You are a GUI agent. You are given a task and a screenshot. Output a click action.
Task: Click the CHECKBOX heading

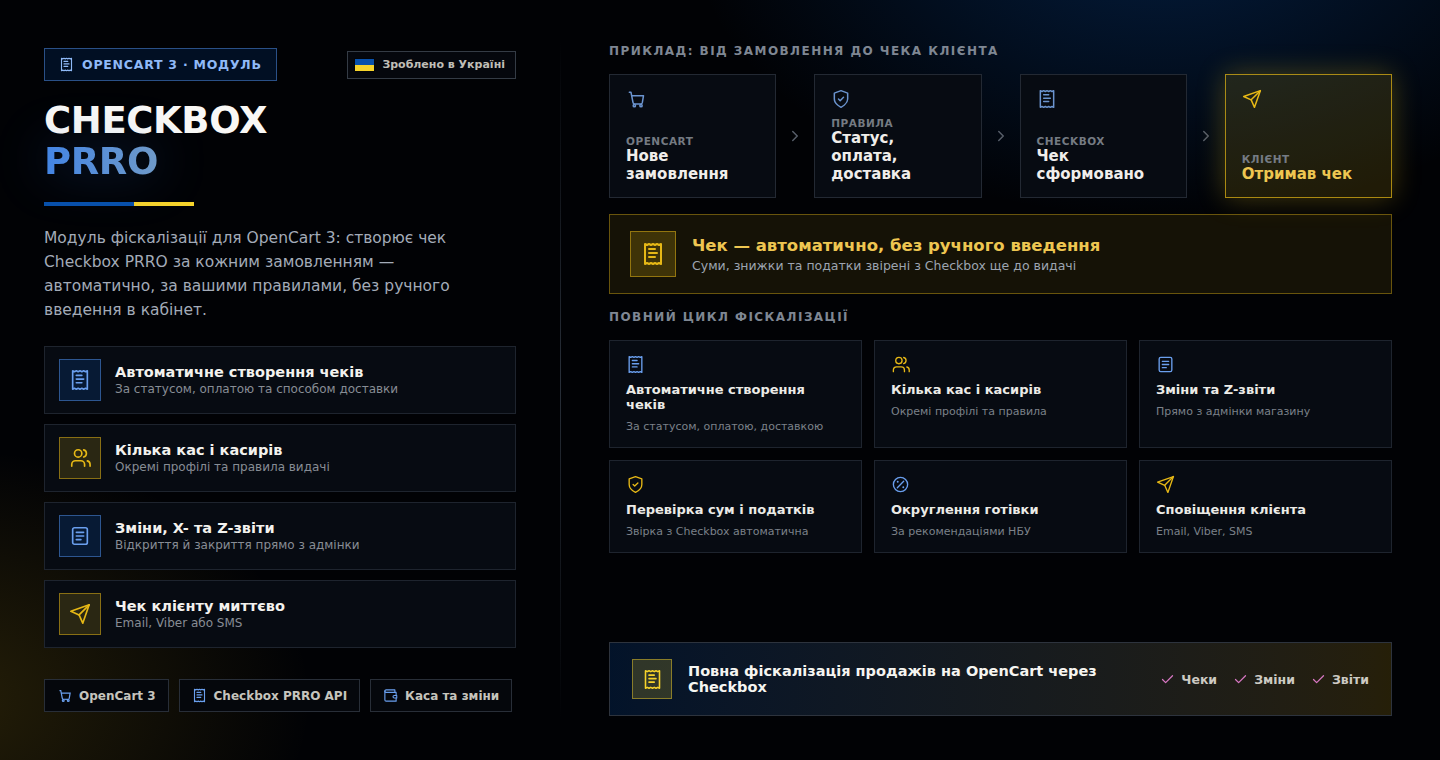[156, 121]
